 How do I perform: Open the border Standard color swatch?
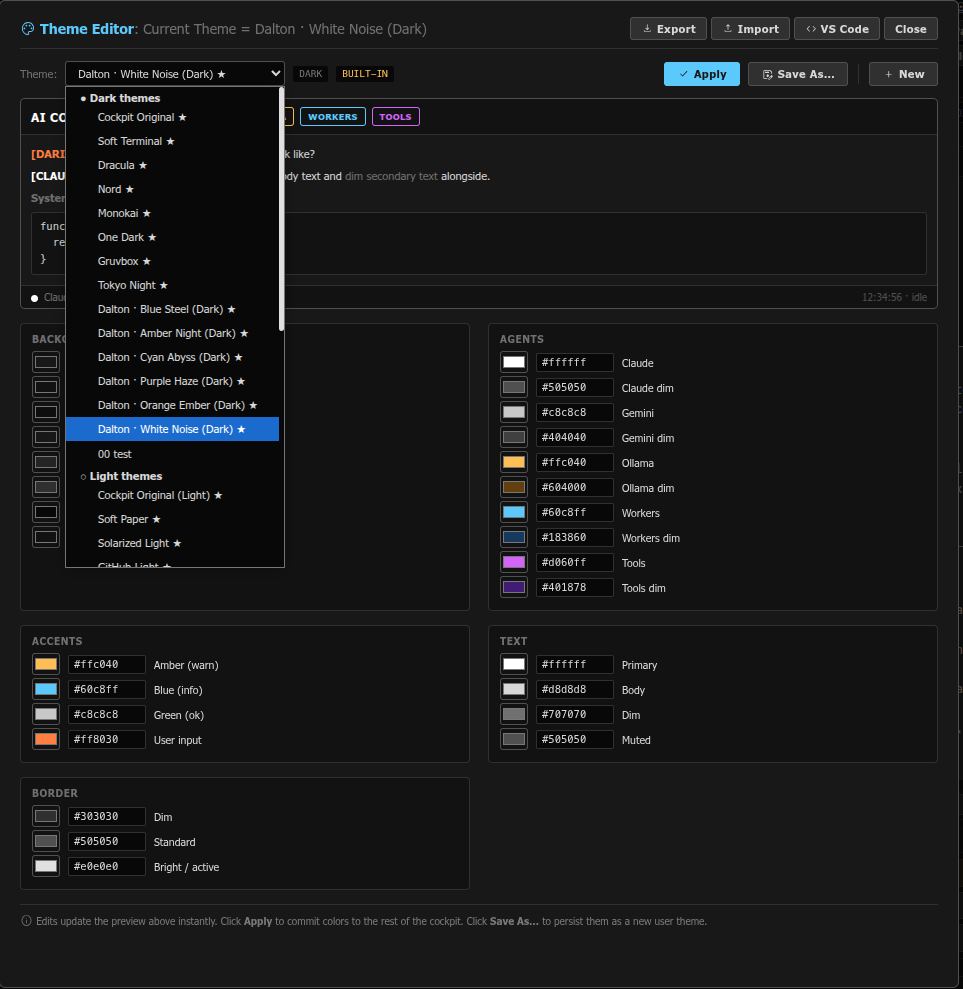click(46, 841)
